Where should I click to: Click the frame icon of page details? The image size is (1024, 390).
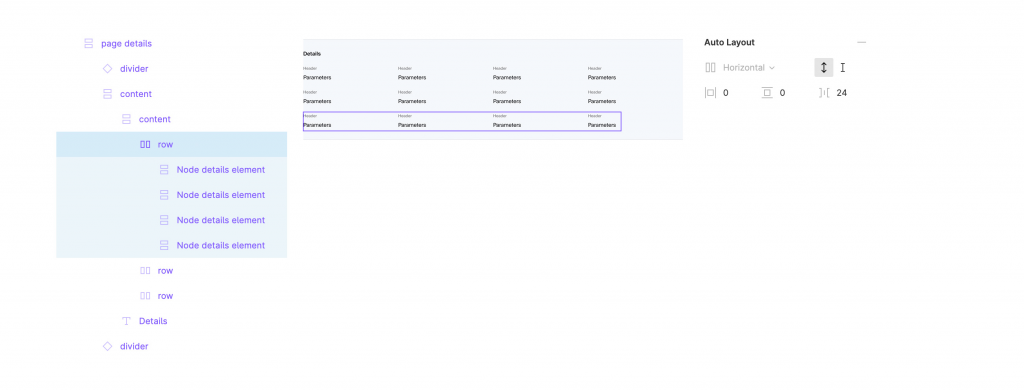[x=89, y=44]
